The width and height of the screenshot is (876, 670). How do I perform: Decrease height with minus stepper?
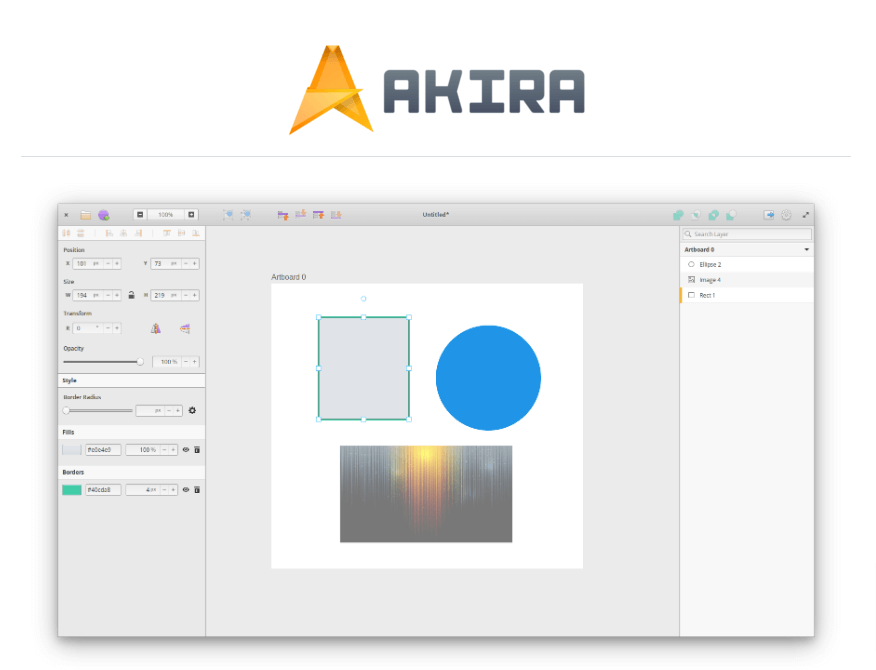[185, 295]
